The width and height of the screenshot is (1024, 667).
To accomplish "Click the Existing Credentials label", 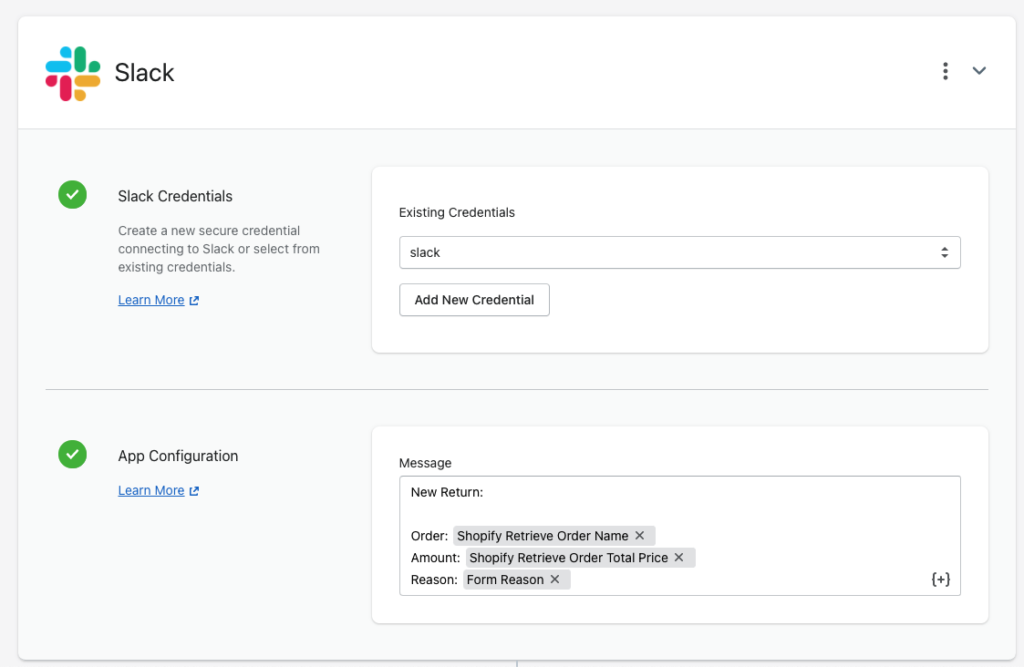I will [456, 212].
